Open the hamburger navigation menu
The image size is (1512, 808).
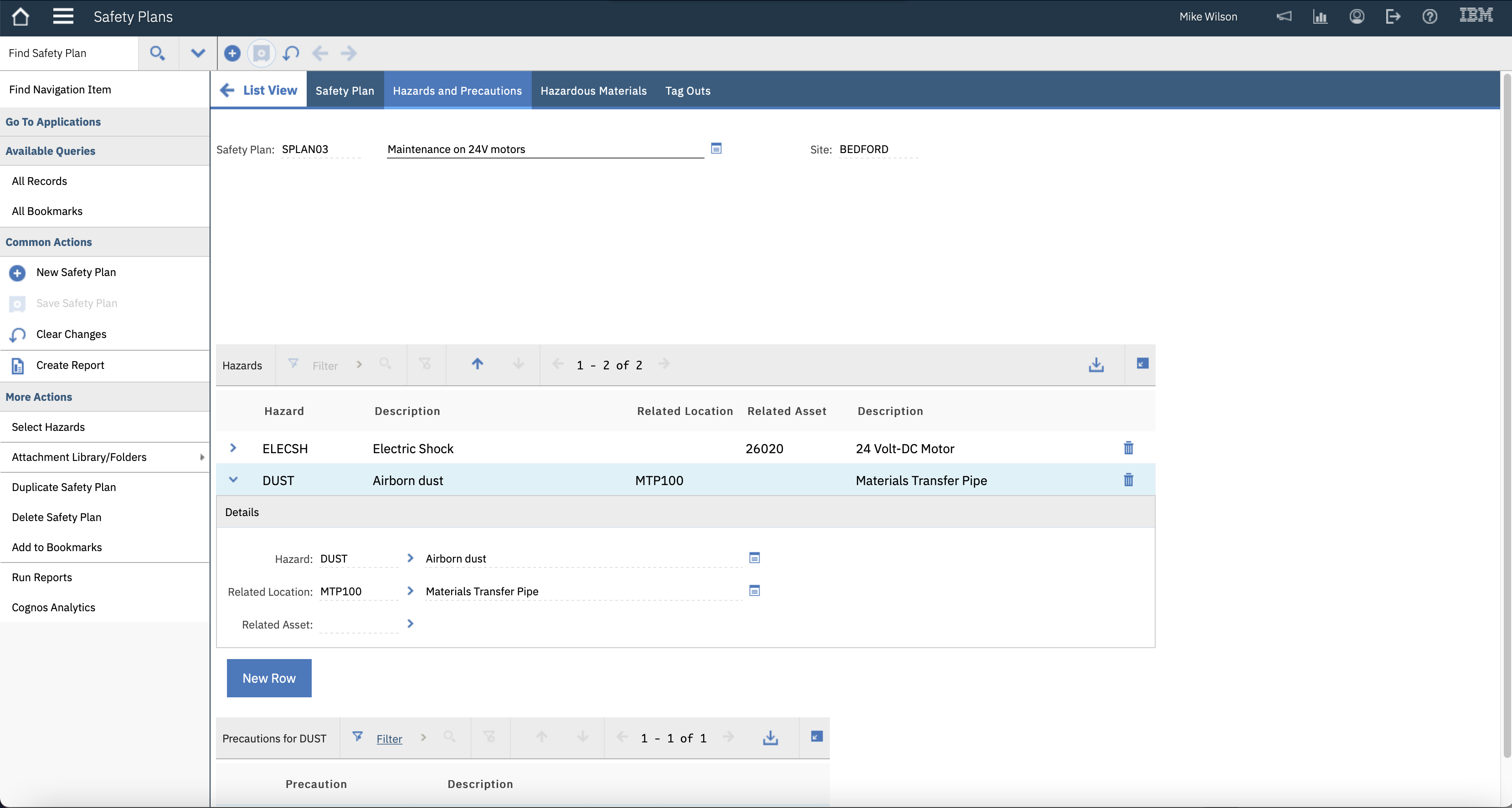click(x=63, y=16)
